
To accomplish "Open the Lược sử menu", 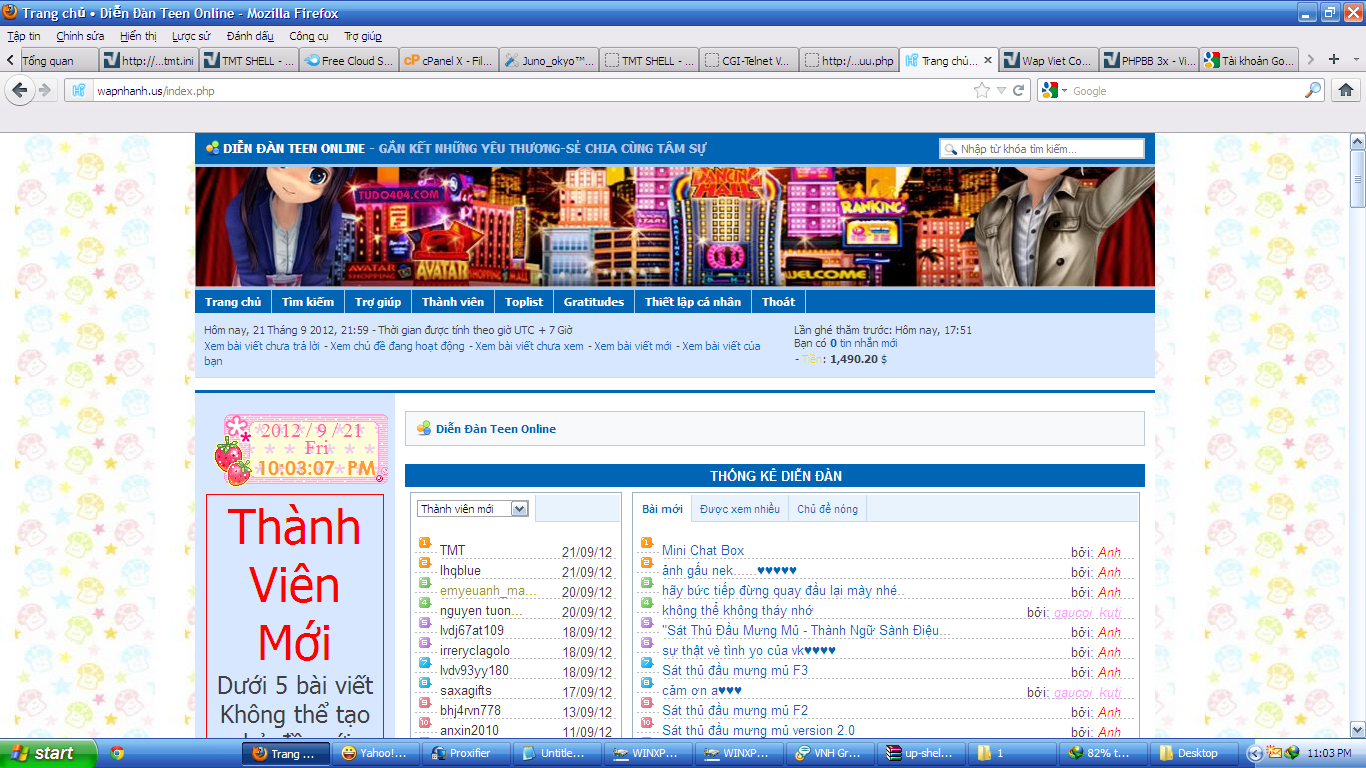I will click(x=191, y=36).
